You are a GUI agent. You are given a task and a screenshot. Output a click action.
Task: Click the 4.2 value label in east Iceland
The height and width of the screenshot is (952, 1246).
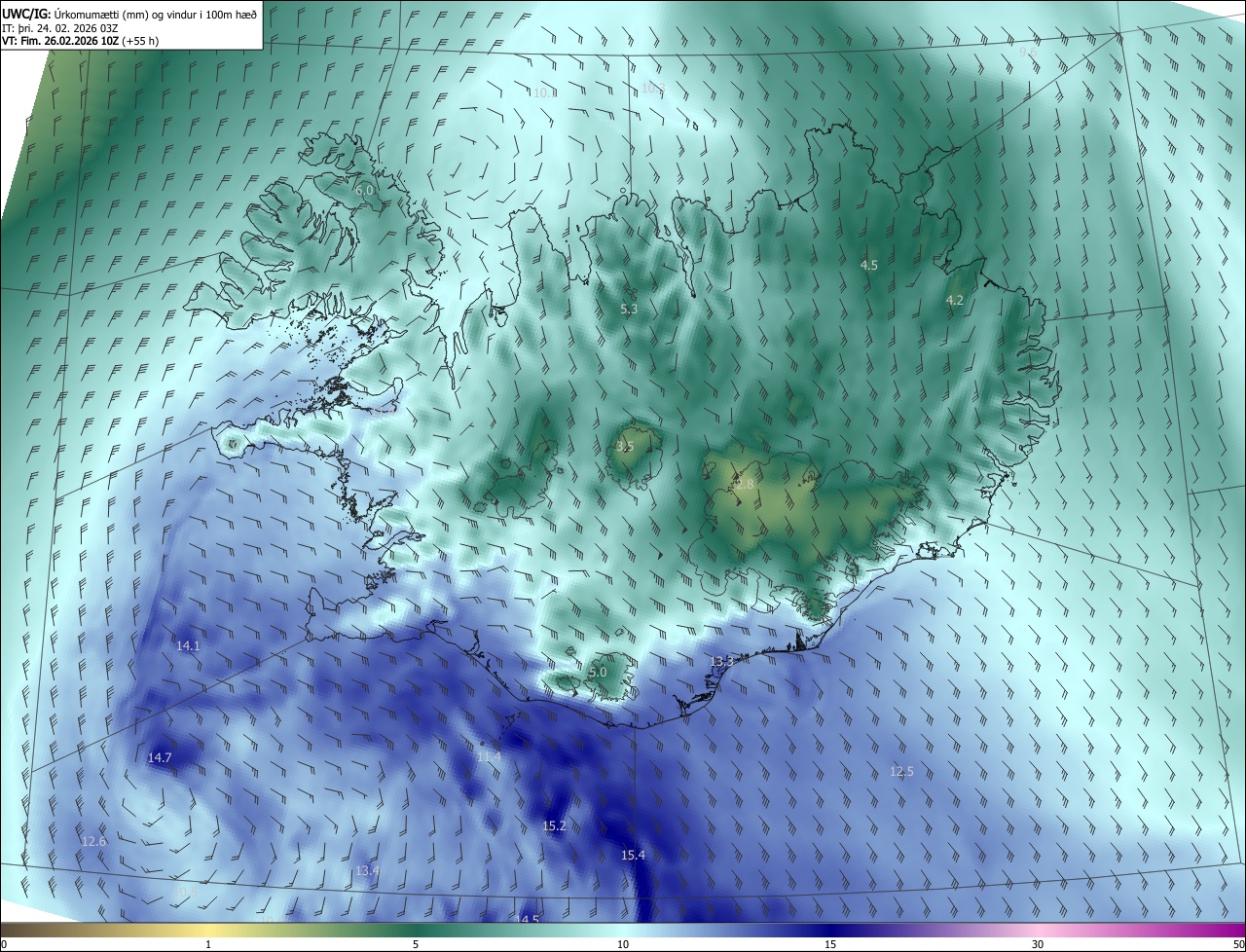pyautogui.click(x=955, y=301)
